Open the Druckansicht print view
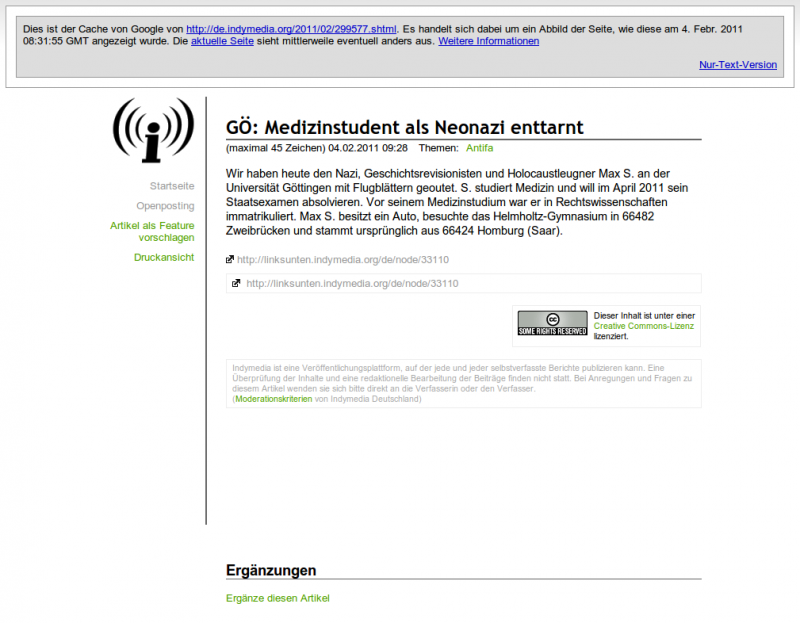 (x=164, y=258)
